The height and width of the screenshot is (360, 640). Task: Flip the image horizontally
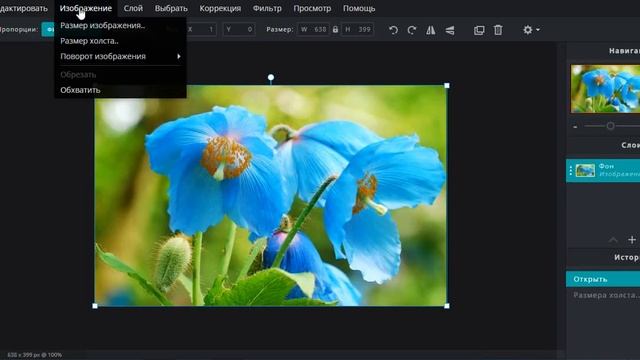431,30
